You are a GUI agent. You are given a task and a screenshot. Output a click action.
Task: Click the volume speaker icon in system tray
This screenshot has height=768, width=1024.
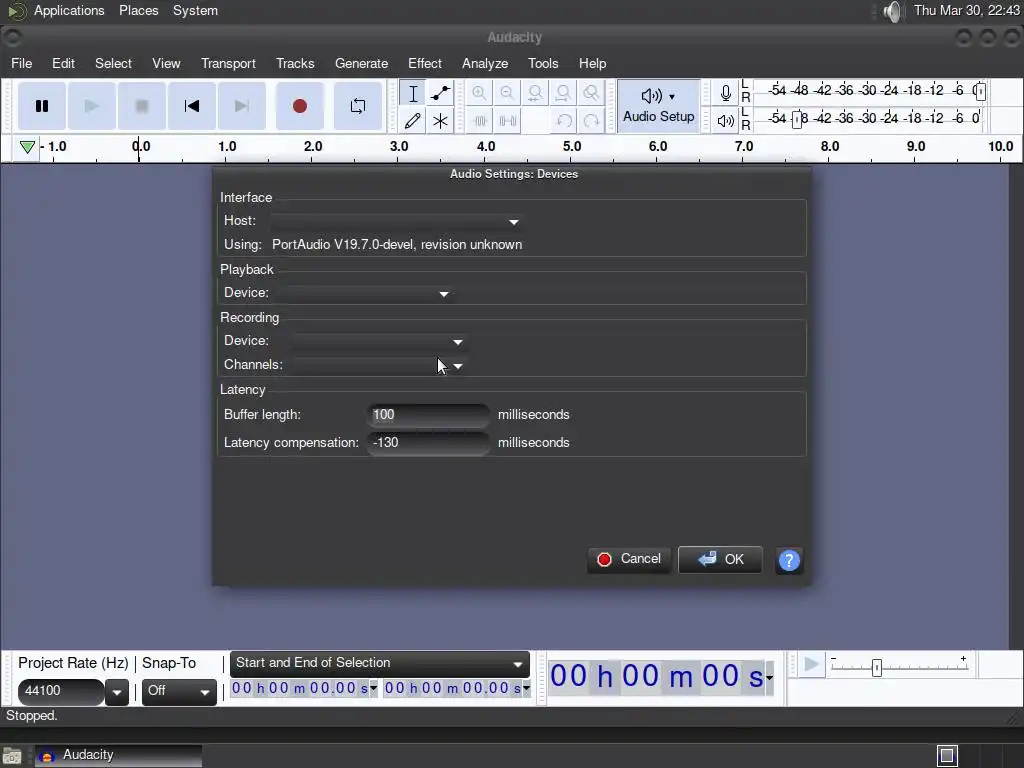[892, 11]
